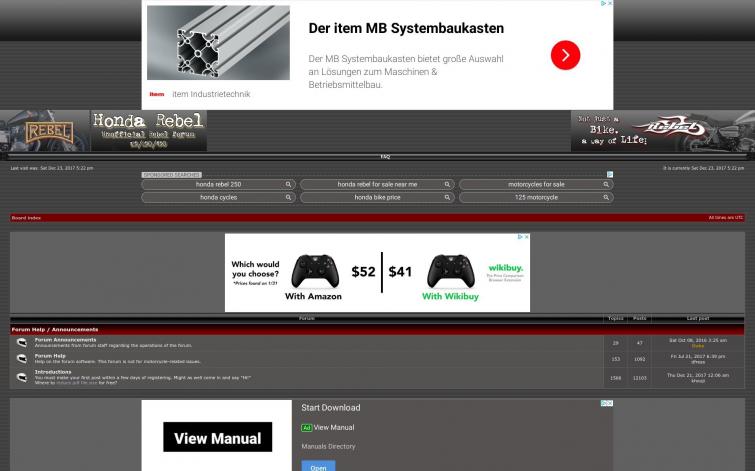Search for 'honda rebel 250' sponsored link
755x471 pixels.
[218, 184]
